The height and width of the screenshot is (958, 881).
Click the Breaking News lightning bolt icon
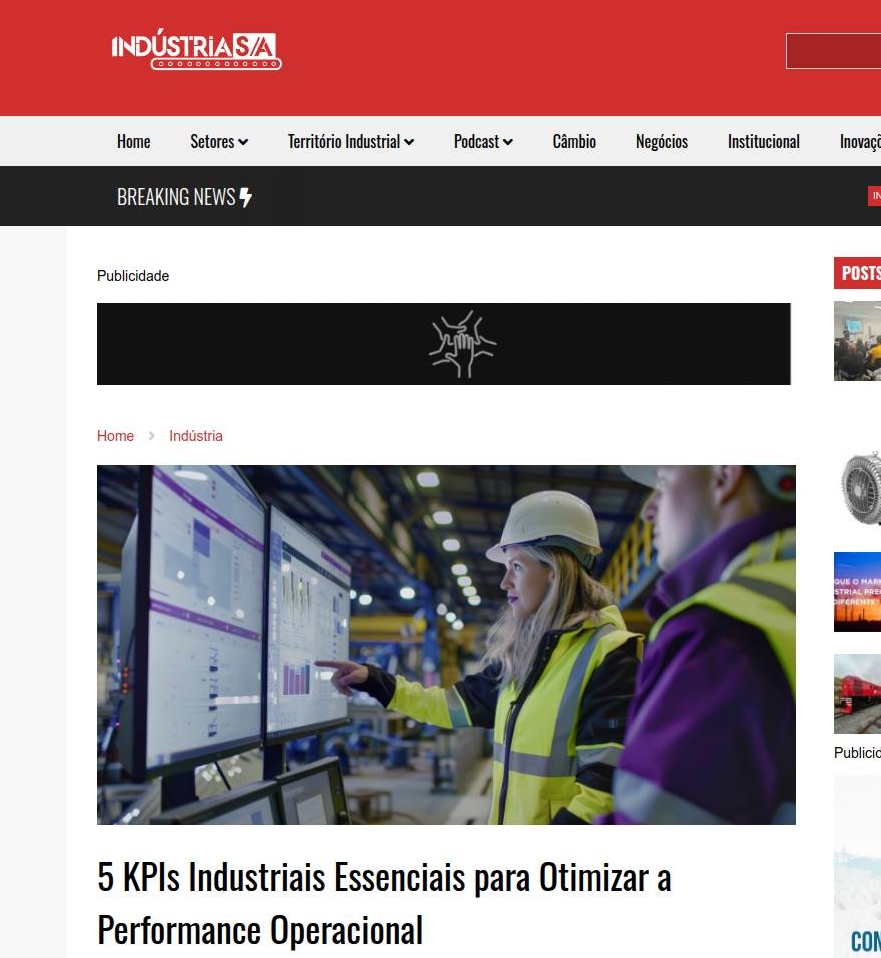pos(246,197)
